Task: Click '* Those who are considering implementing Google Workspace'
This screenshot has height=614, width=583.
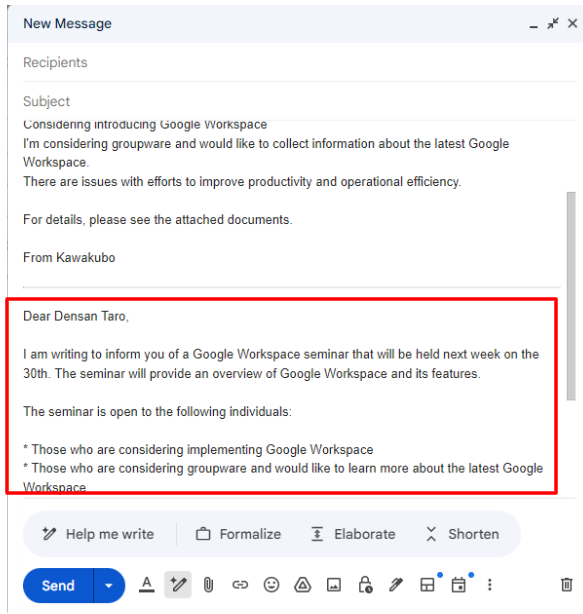Action: (198, 450)
